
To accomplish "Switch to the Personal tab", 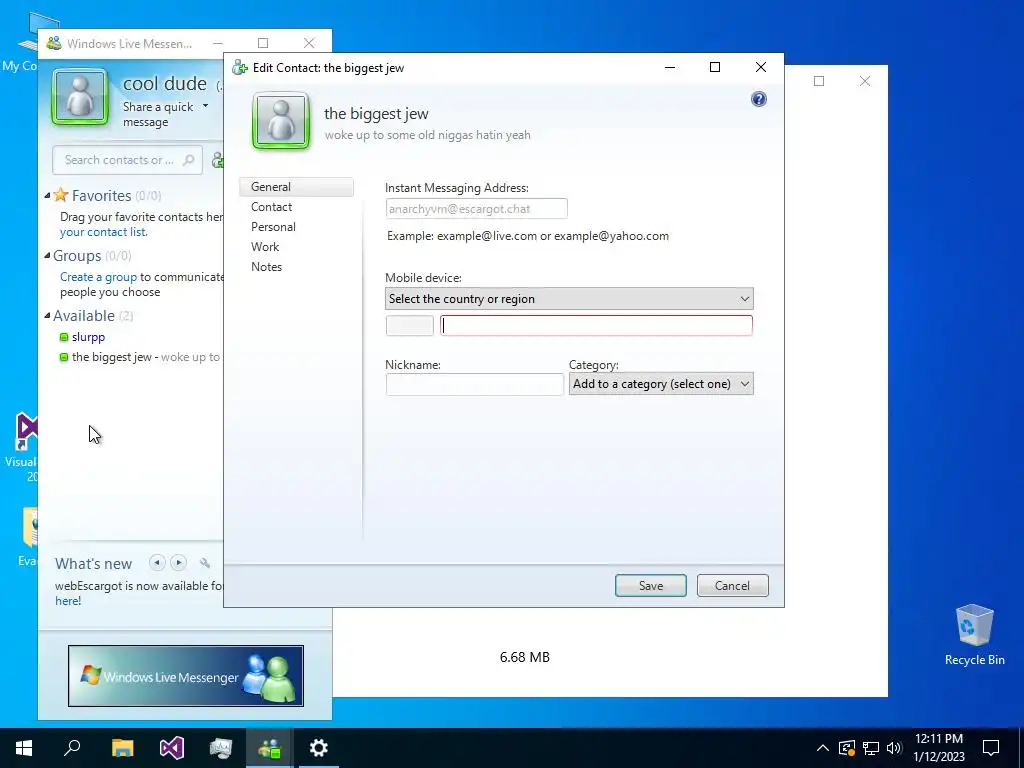I will point(273,227).
